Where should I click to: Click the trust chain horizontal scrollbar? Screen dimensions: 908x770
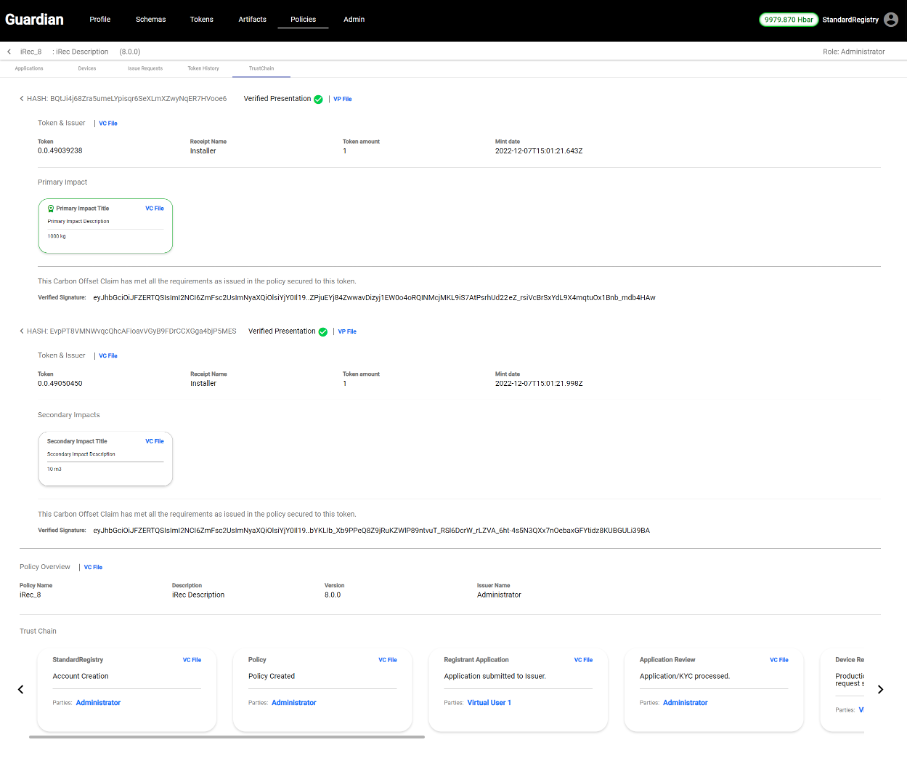coord(227,737)
